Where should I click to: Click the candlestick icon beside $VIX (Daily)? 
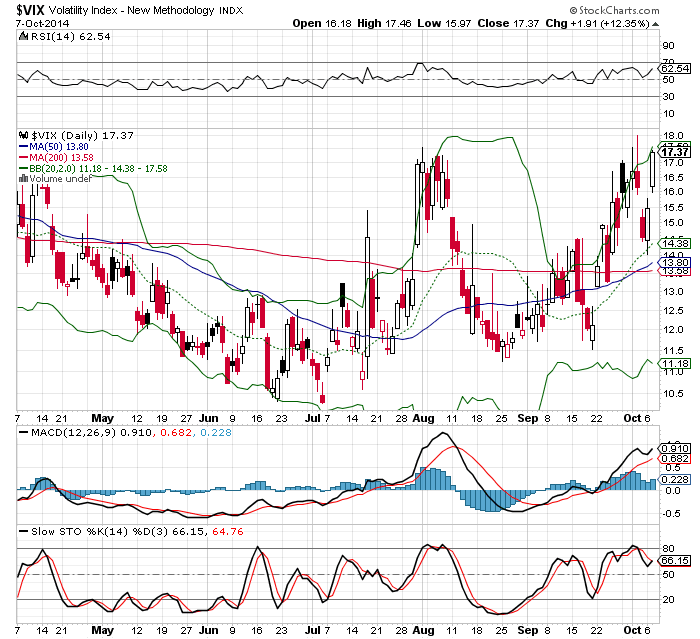pyautogui.click(x=23, y=135)
